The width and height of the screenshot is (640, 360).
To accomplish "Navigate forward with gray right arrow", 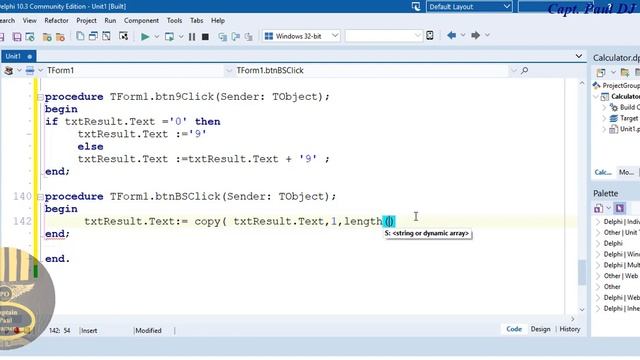I will (x=476, y=36).
